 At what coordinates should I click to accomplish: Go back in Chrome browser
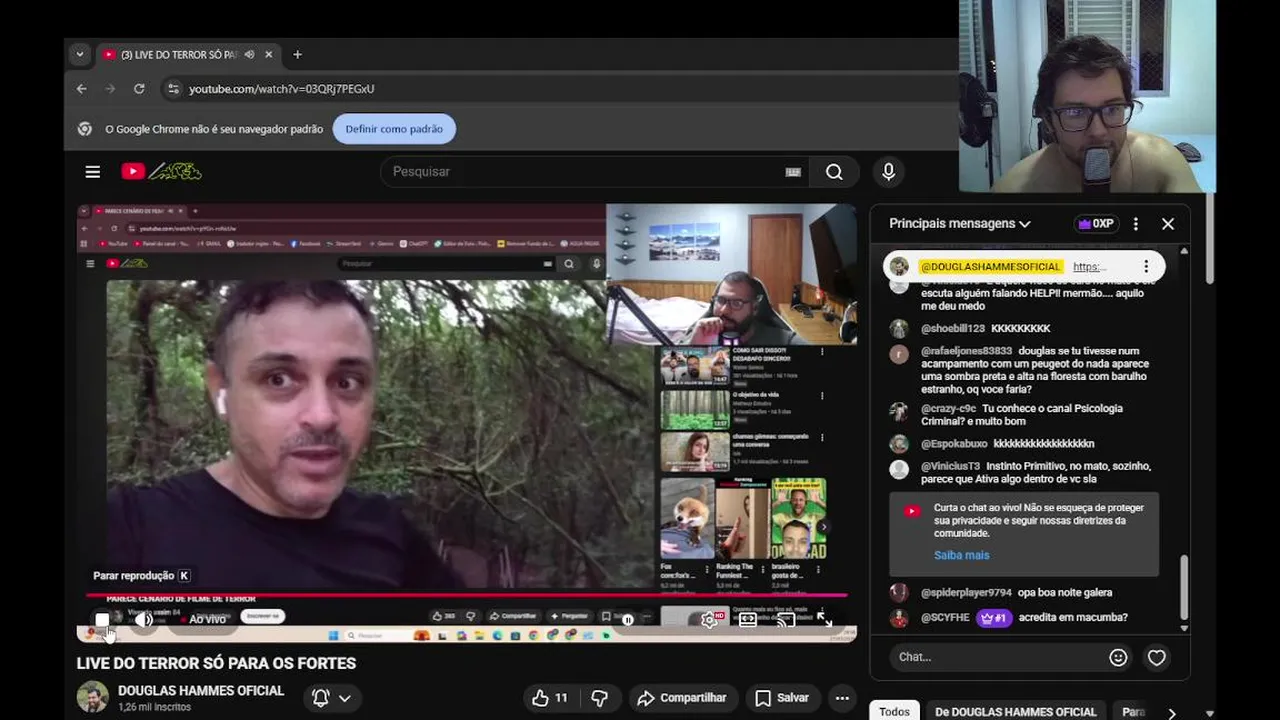82,89
